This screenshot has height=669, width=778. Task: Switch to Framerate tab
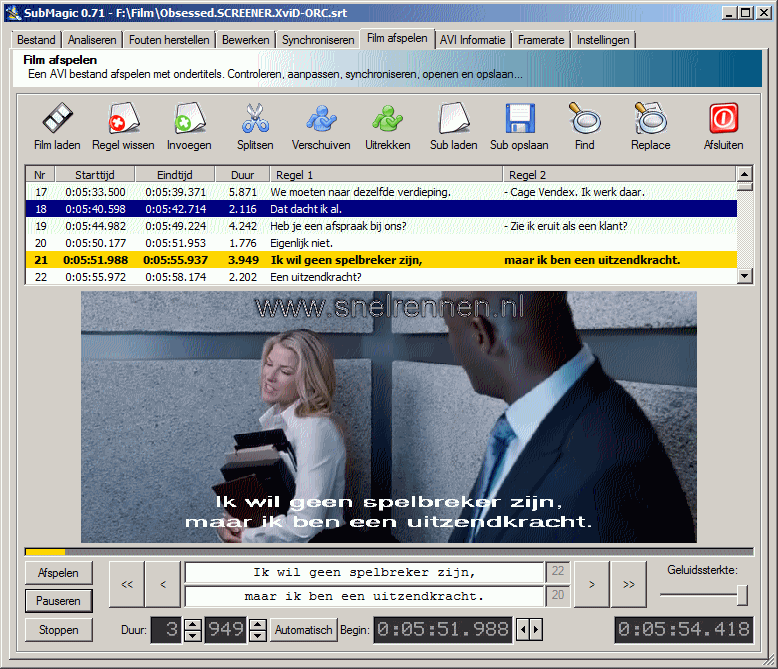[541, 40]
